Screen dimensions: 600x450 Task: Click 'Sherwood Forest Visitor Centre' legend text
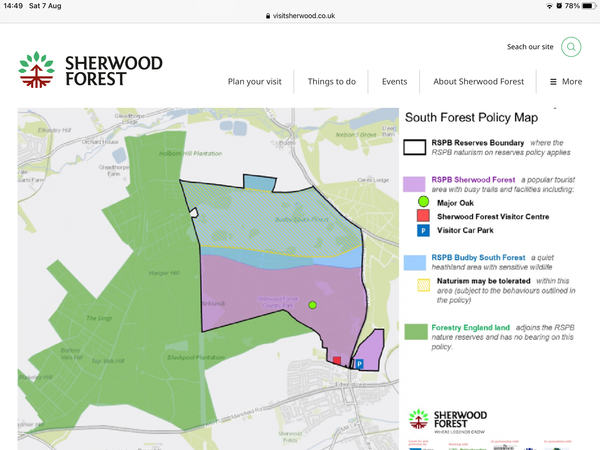coord(493,217)
